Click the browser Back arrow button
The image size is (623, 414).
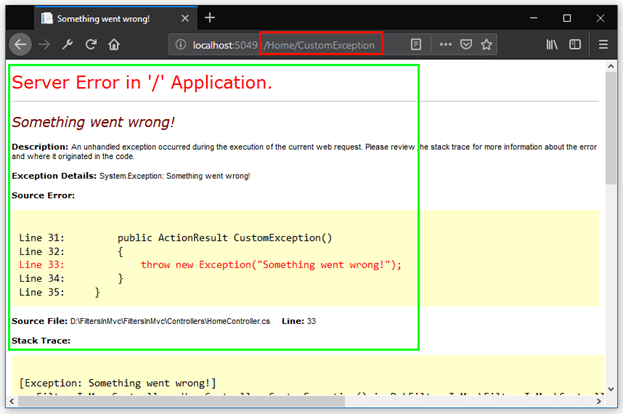(19, 44)
